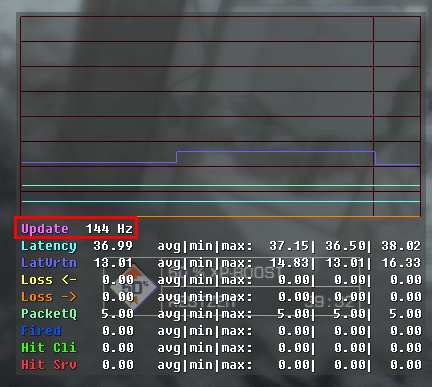This screenshot has height=387, width=432.
Task: Click the Latency value 36.99
Action: [x=113, y=246]
